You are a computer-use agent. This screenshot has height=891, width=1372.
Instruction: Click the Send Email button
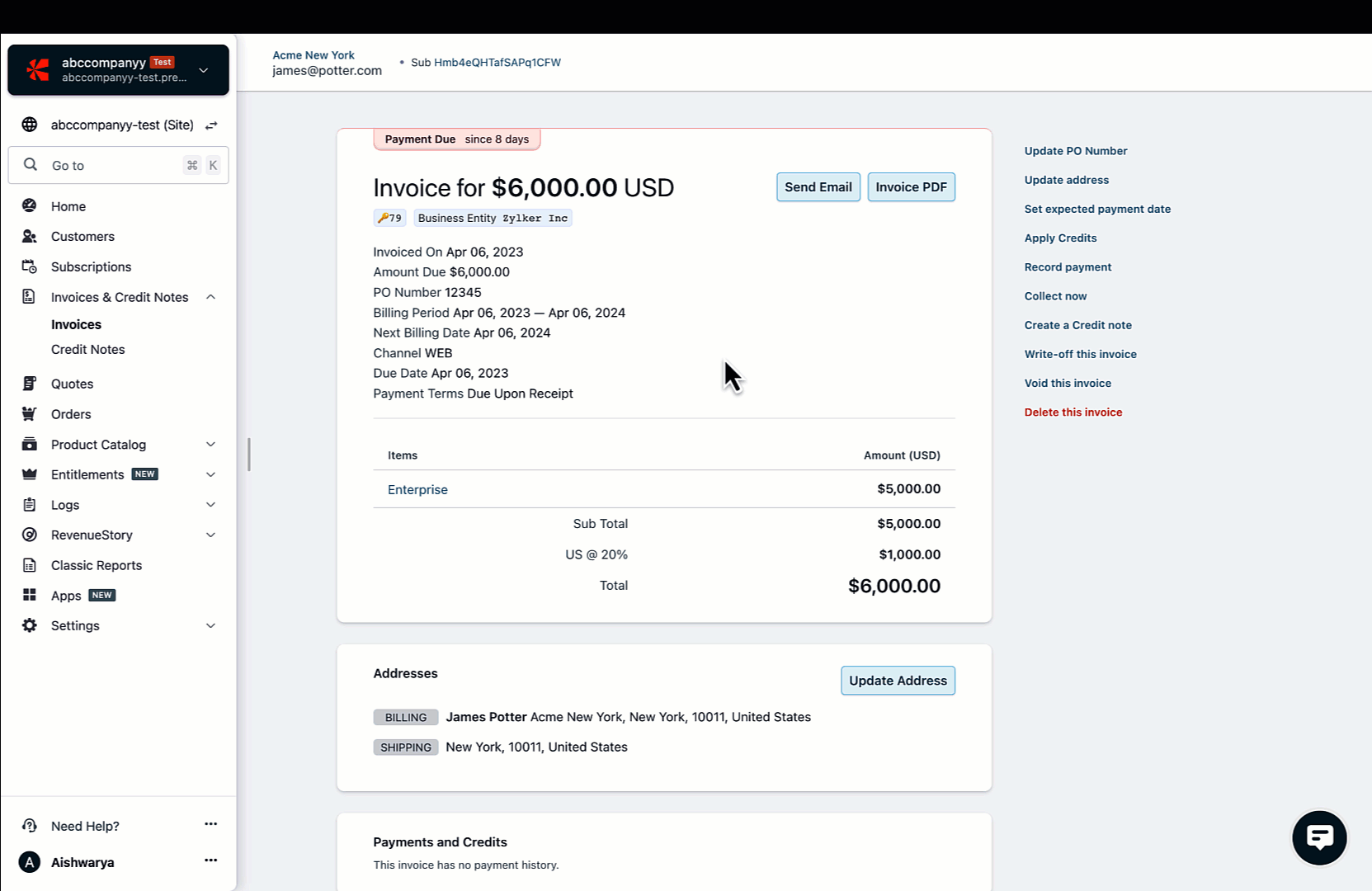(x=818, y=187)
